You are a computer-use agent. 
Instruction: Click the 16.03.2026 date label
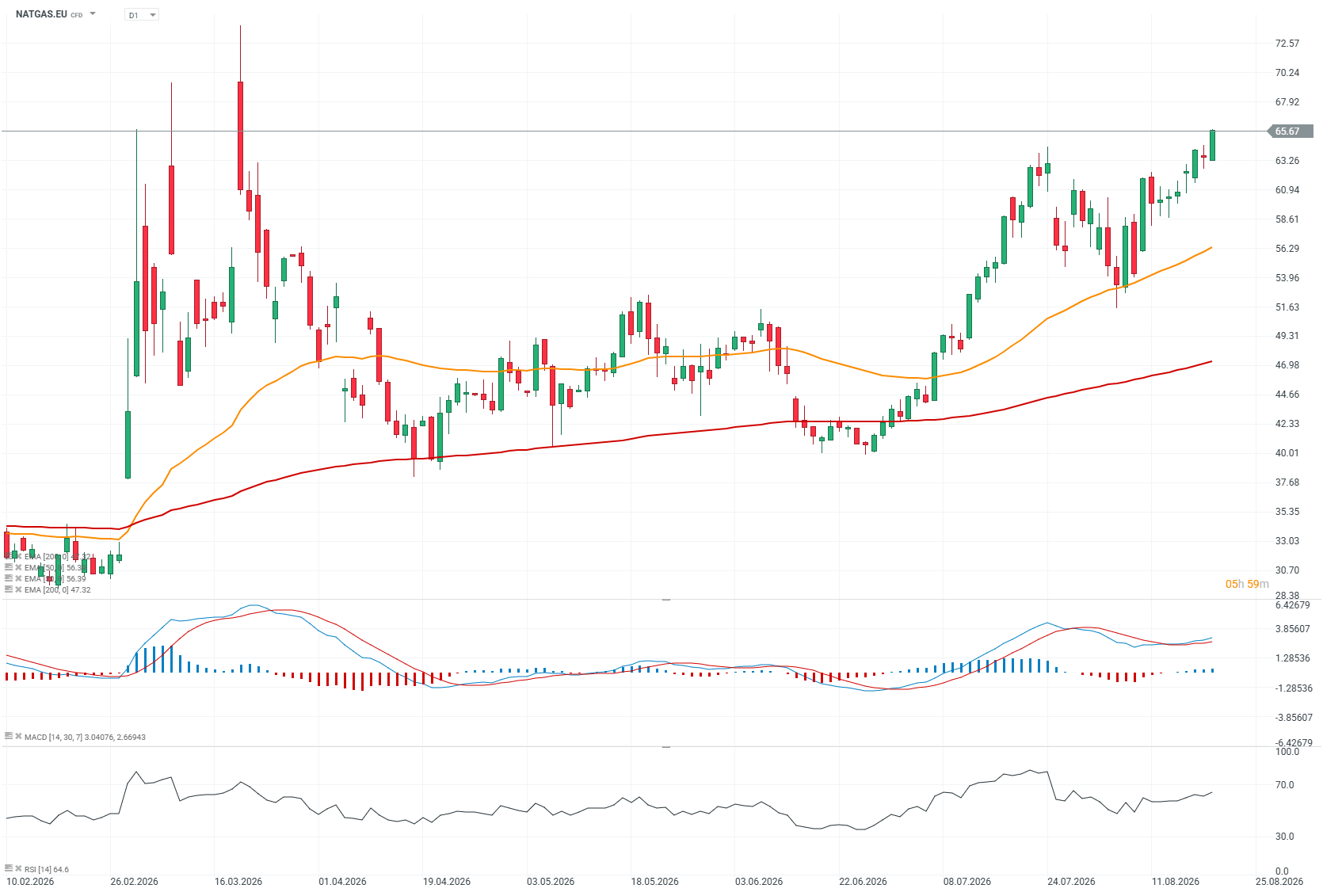tap(238, 882)
